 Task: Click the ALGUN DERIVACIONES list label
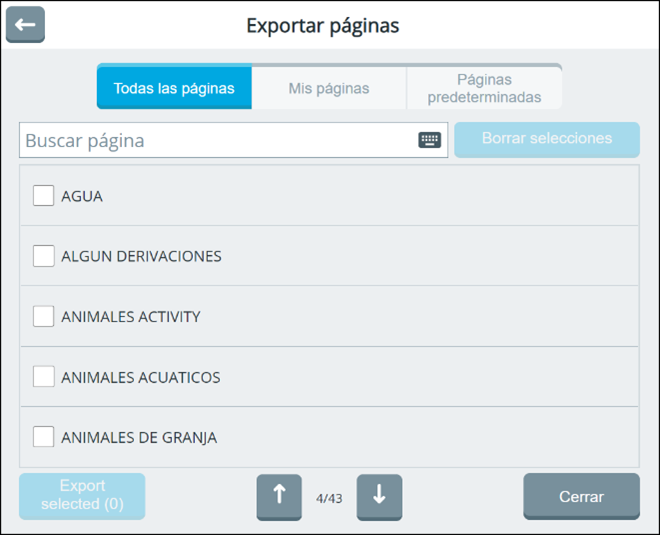click(x=141, y=256)
